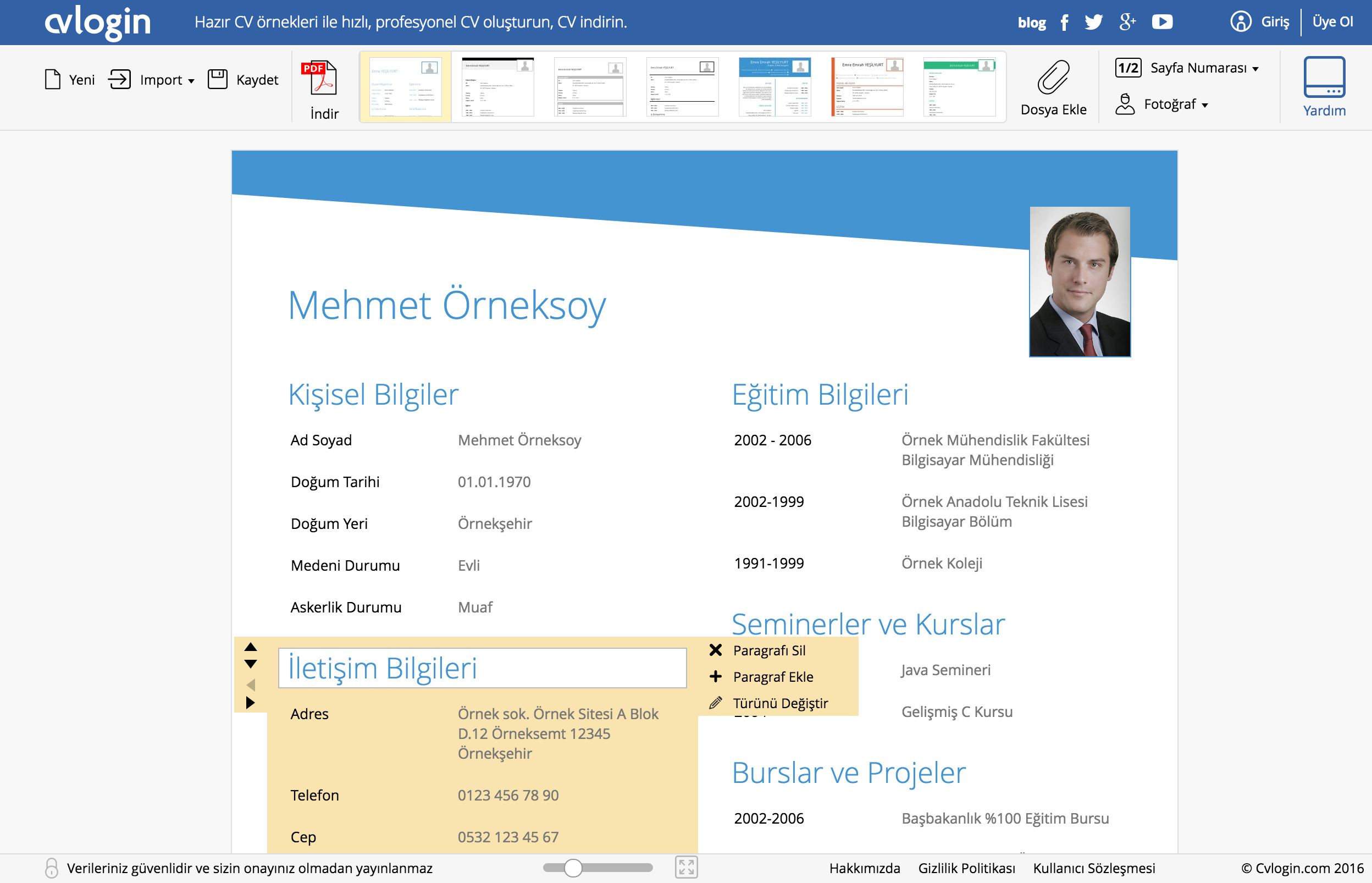Open the Google Plus icon in header
This screenshot has width=1372, height=883.
click(1127, 22)
